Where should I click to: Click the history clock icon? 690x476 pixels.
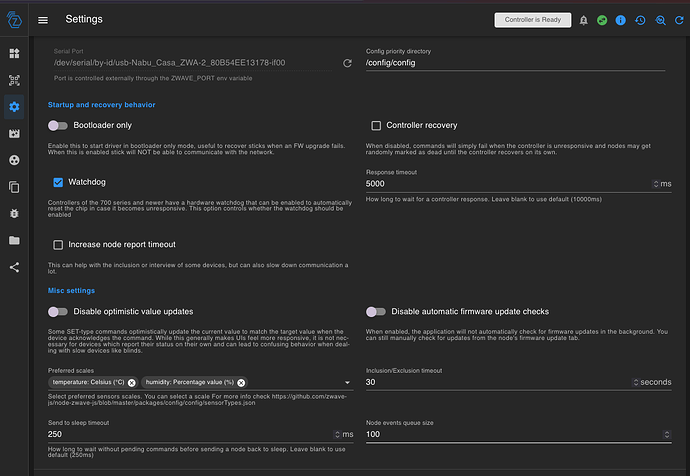640,20
